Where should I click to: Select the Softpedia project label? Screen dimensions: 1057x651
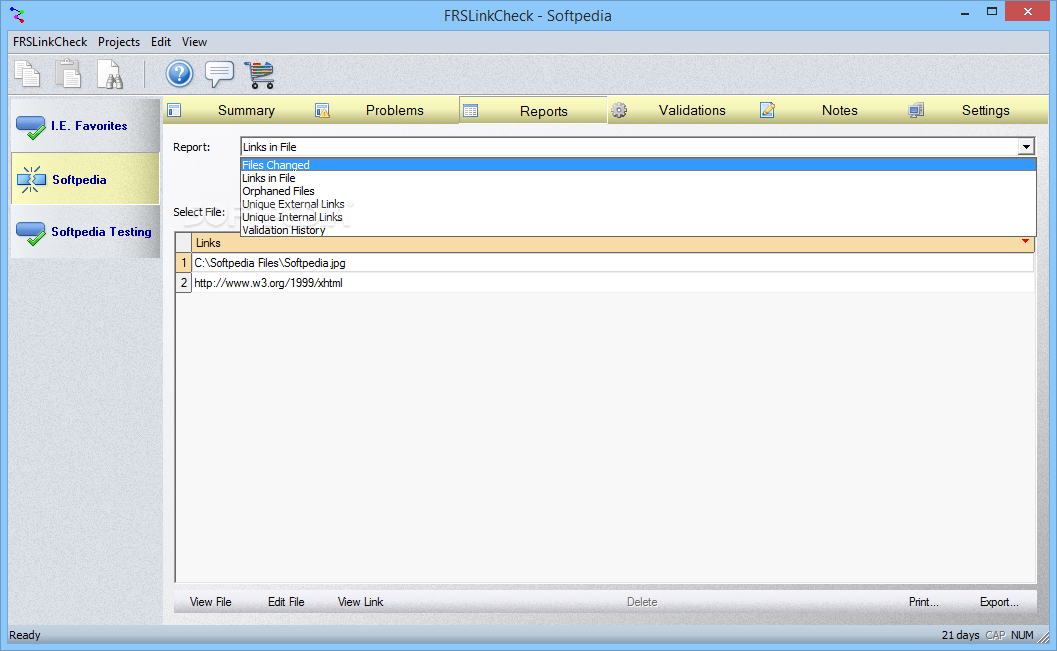point(79,180)
